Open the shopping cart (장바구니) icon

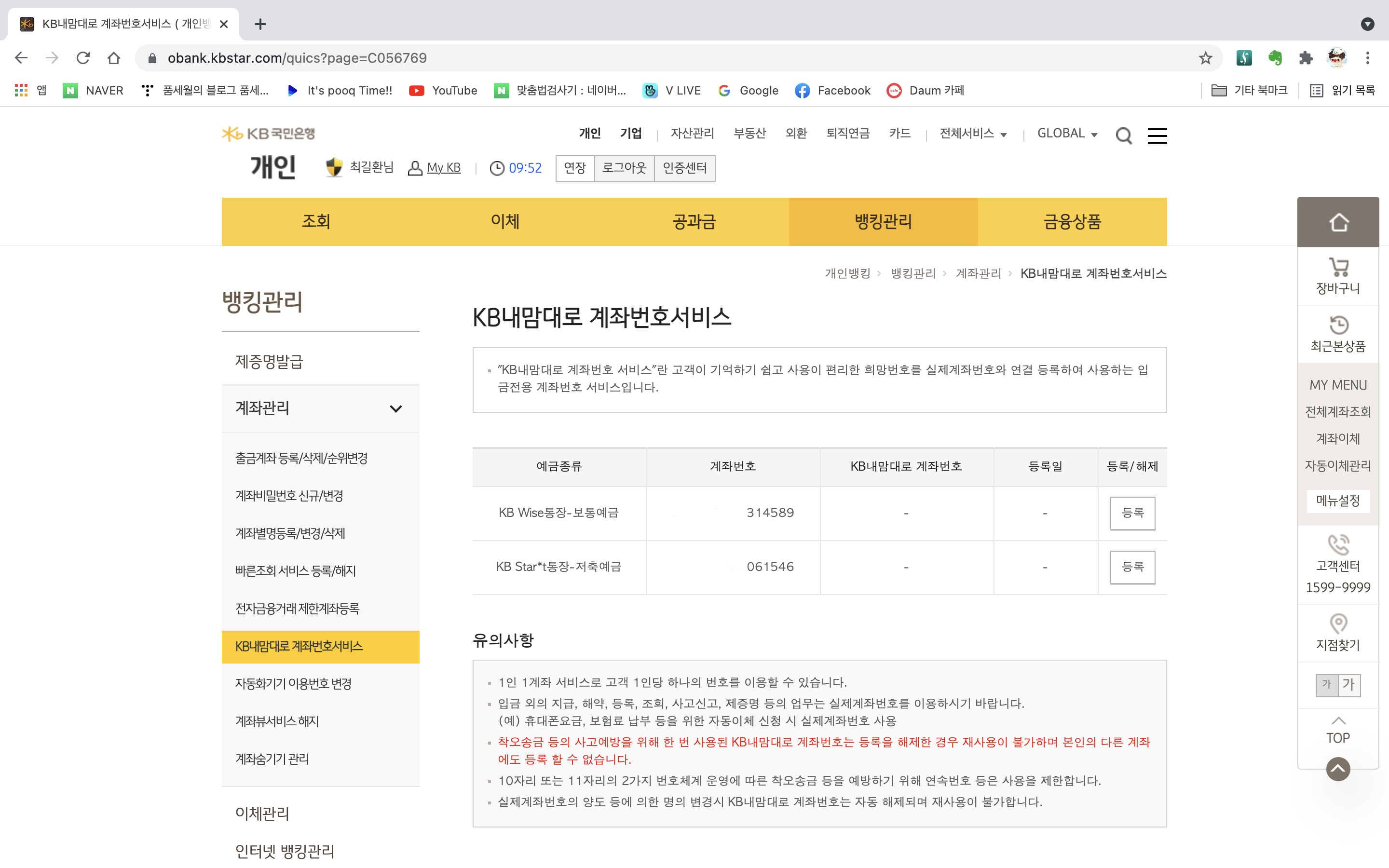[x=1337, y=268]
